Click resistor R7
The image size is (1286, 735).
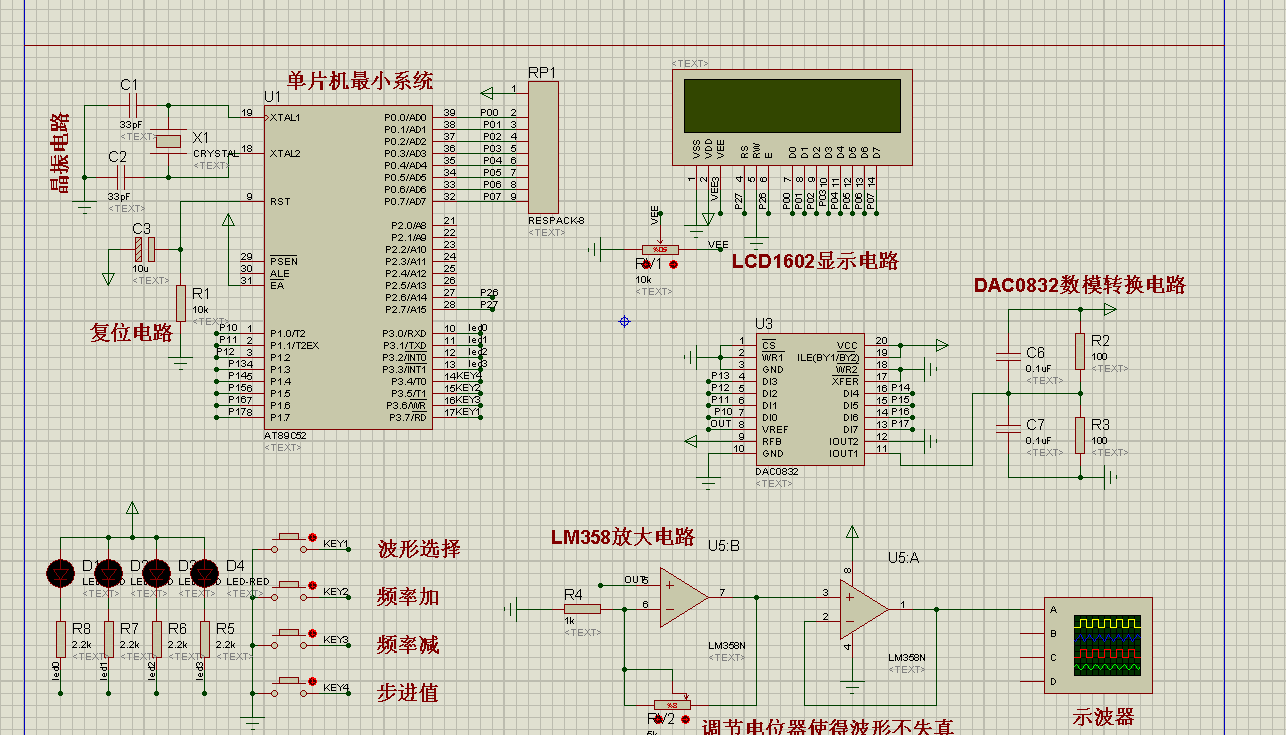point(108,640)
